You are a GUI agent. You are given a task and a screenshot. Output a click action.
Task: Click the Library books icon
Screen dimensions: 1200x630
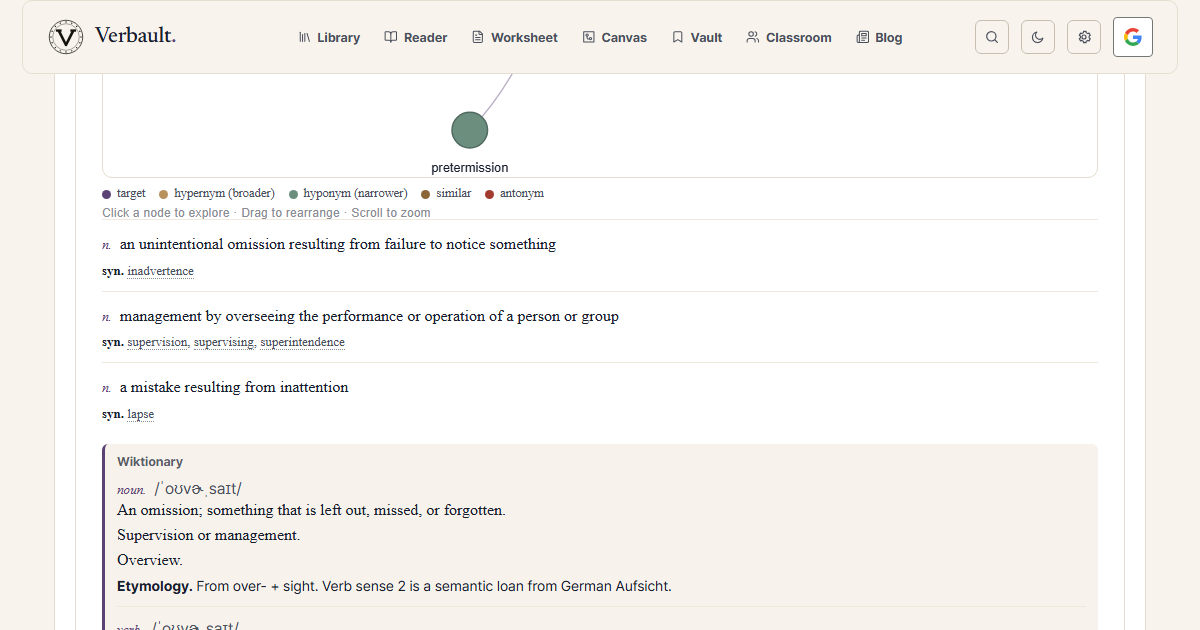click(305, 37)
